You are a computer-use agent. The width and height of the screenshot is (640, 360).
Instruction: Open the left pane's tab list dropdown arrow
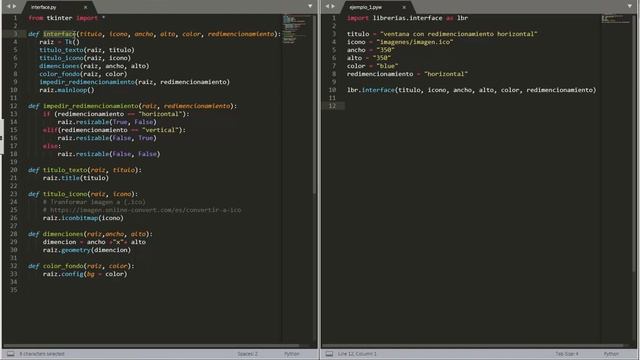pyautogui.click(x=310, y=7)
